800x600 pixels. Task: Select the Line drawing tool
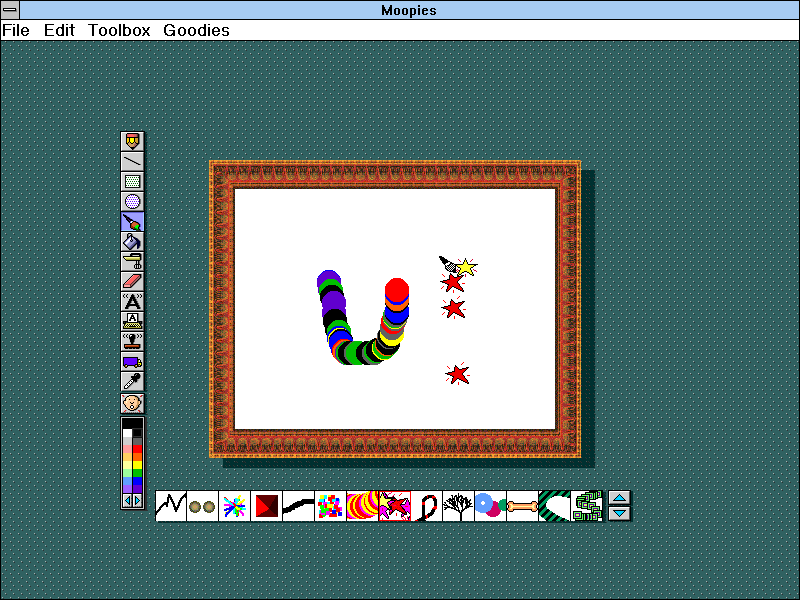(x=131, y=160)
